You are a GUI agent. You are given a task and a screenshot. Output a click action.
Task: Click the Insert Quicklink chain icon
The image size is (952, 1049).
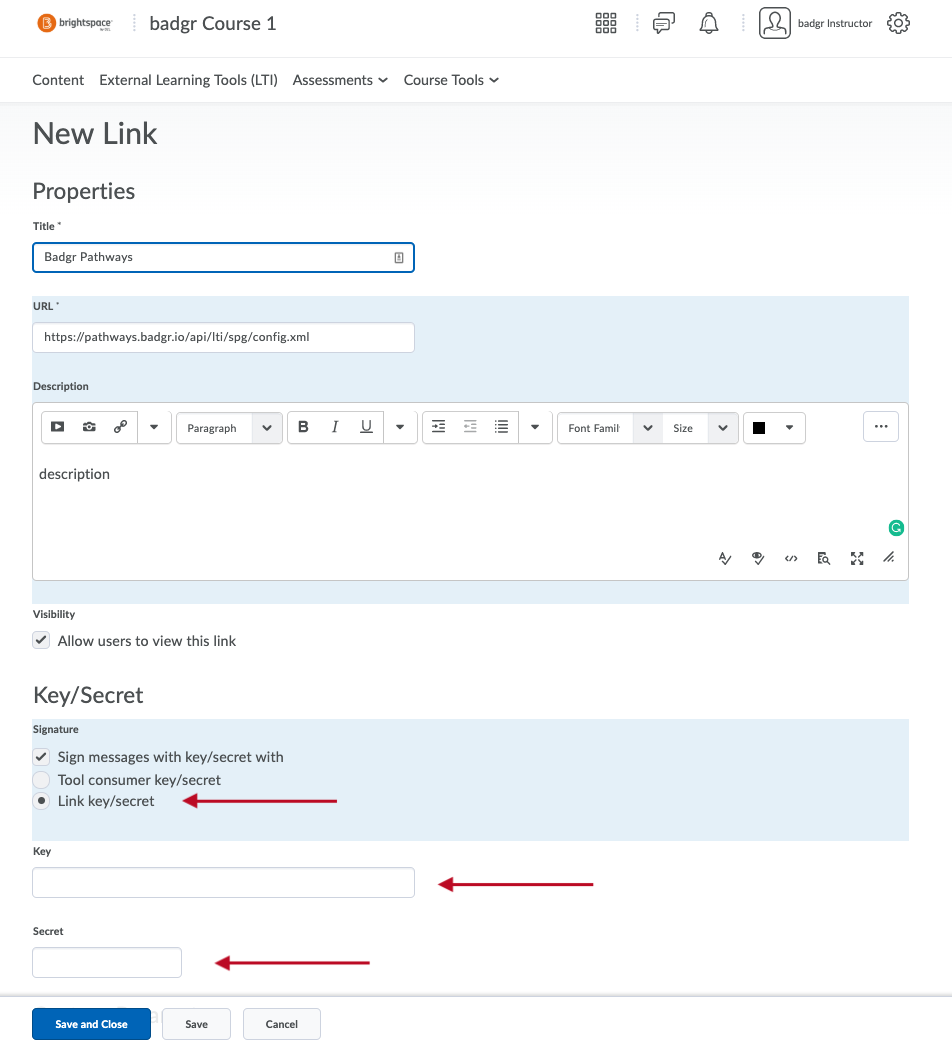120,427
